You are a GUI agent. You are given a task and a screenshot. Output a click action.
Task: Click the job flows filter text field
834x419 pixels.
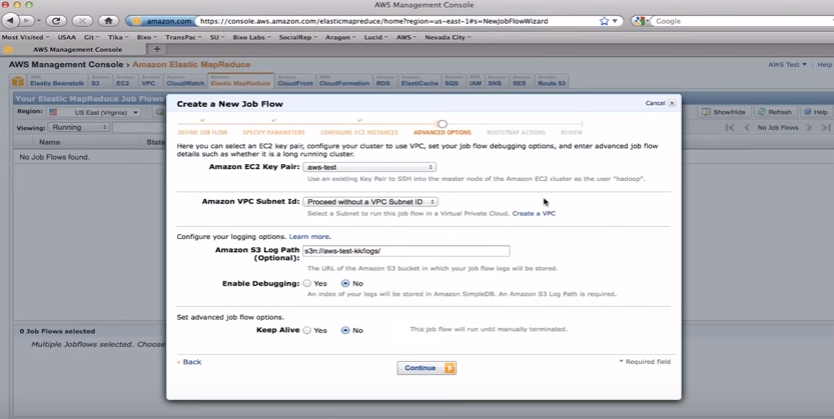pyautogui.click(x=139, y=128)
